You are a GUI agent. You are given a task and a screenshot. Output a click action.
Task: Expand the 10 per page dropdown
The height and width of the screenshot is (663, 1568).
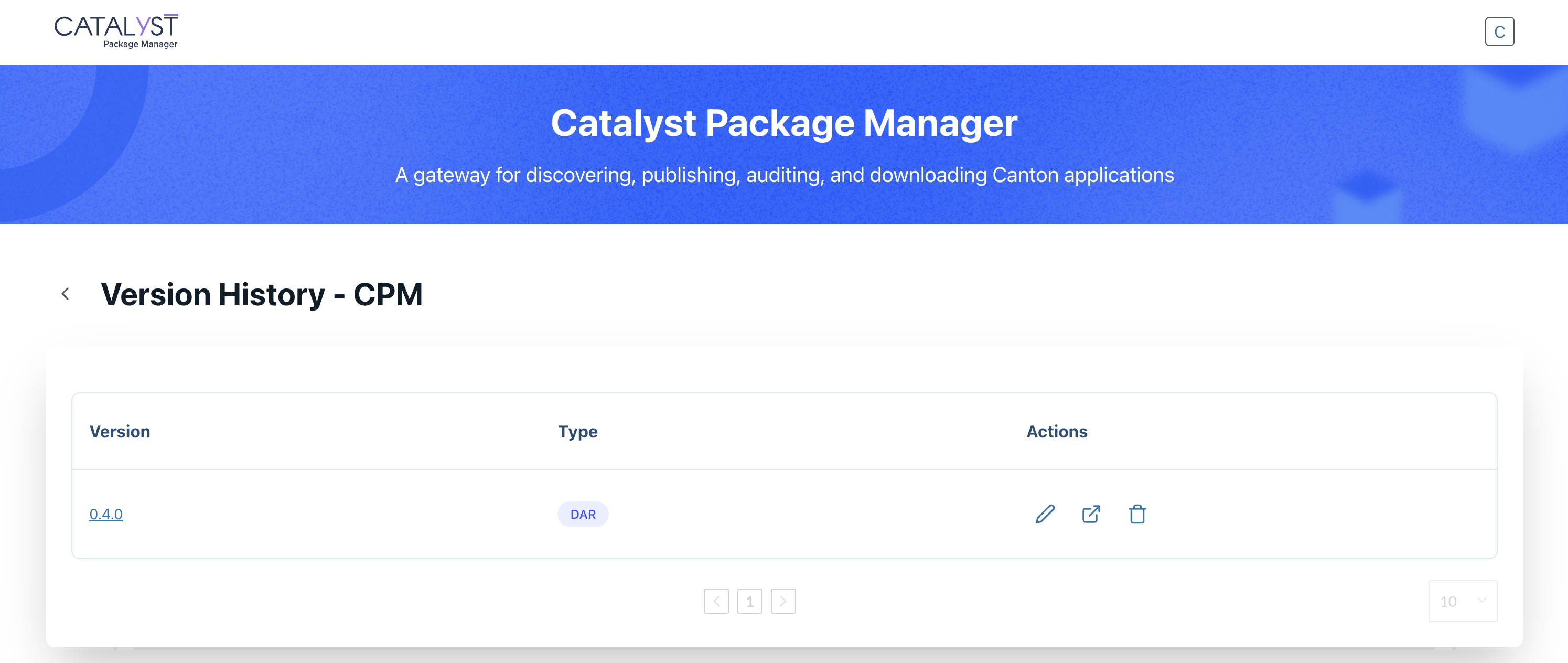pyautogui.click(x=1462, y=601)
